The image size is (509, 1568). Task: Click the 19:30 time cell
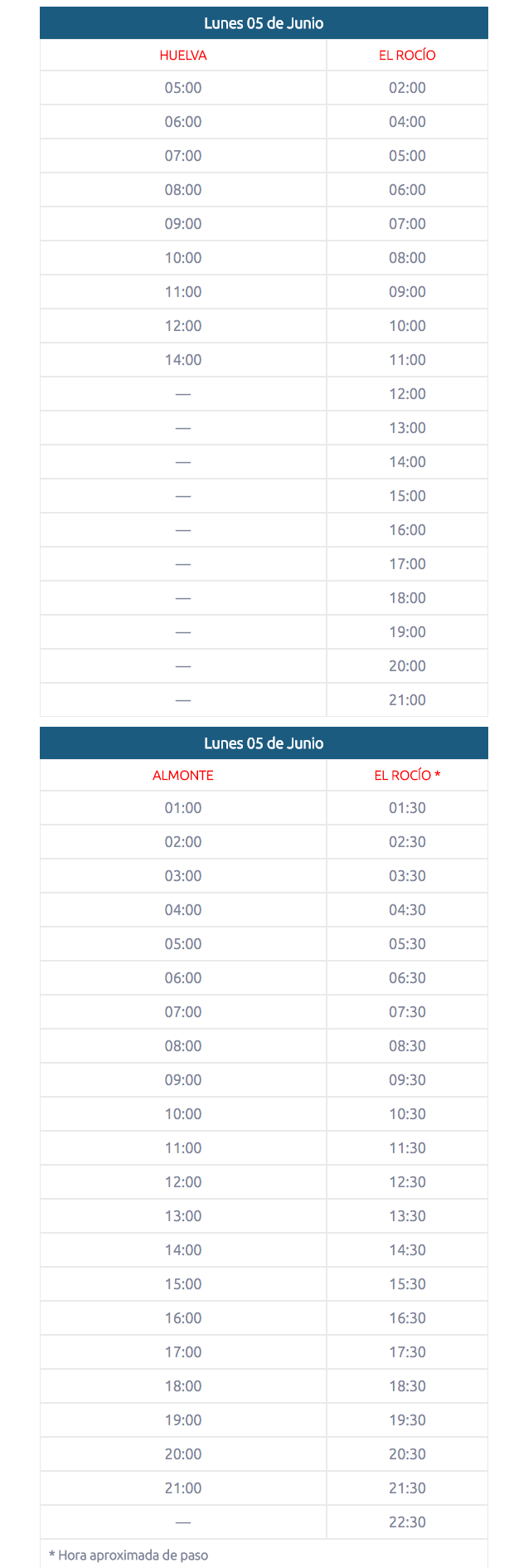[407, 1420]
